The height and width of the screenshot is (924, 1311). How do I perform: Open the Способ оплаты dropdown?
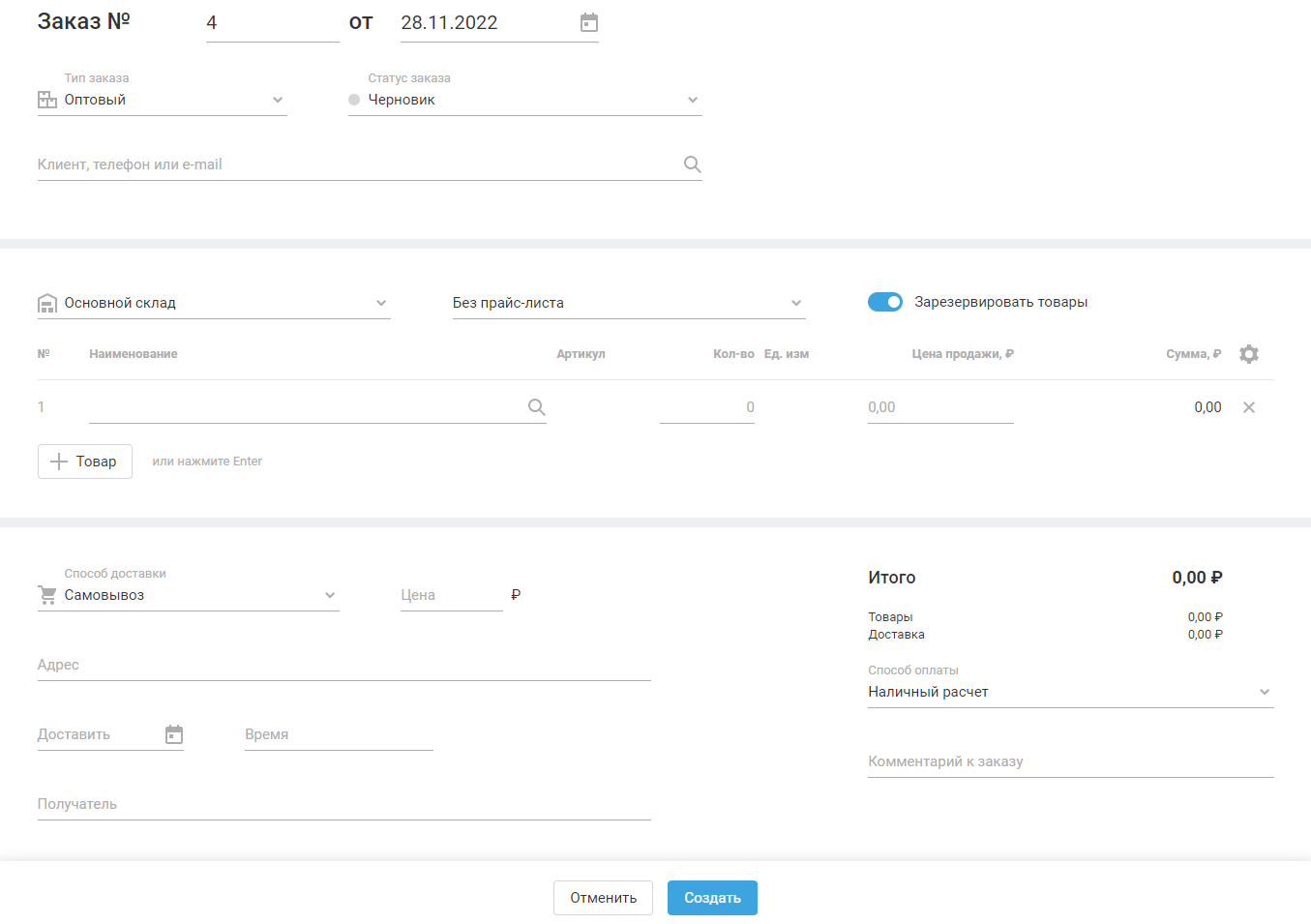pos(1265,692)
